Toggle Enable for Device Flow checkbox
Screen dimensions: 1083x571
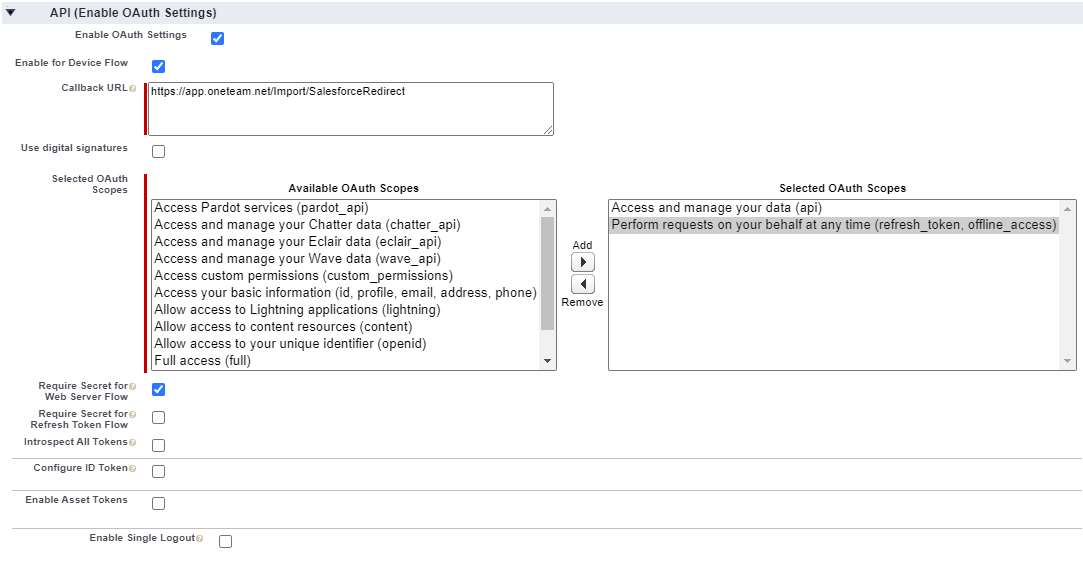point(158,66)
